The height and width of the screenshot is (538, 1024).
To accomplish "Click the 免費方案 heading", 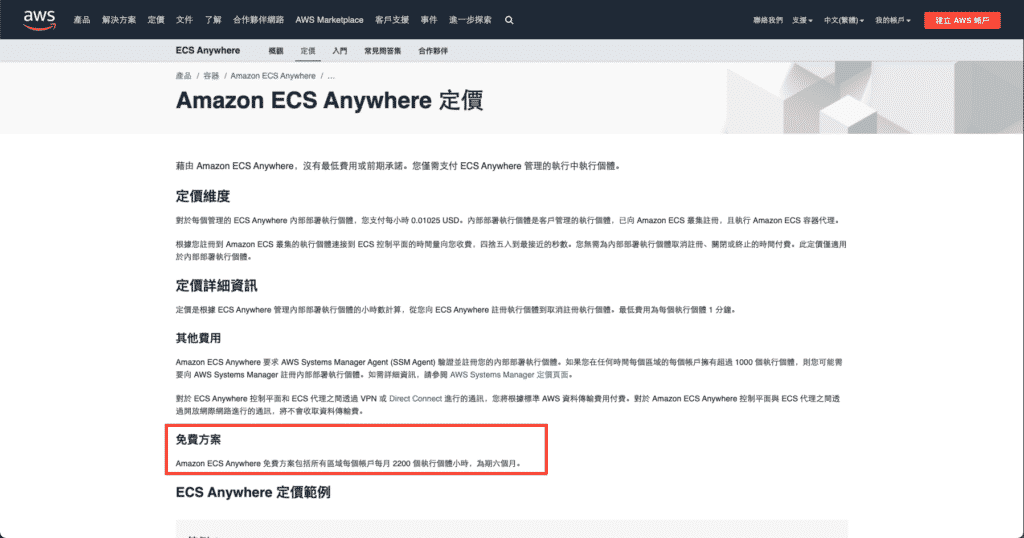I will point(198,439).
